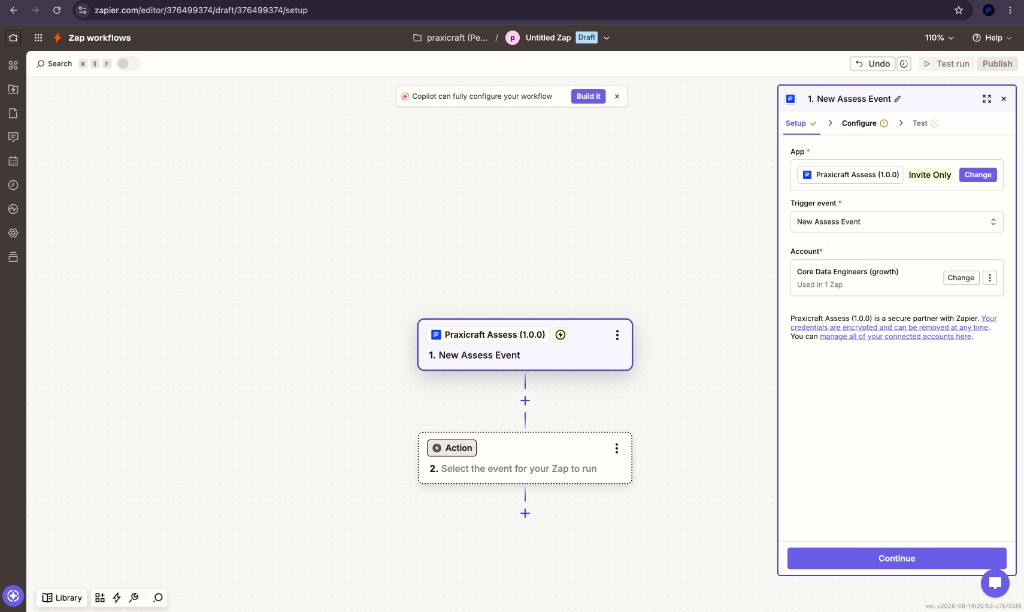Open the four-squares apps icon in the sidebar

(13, 65)
